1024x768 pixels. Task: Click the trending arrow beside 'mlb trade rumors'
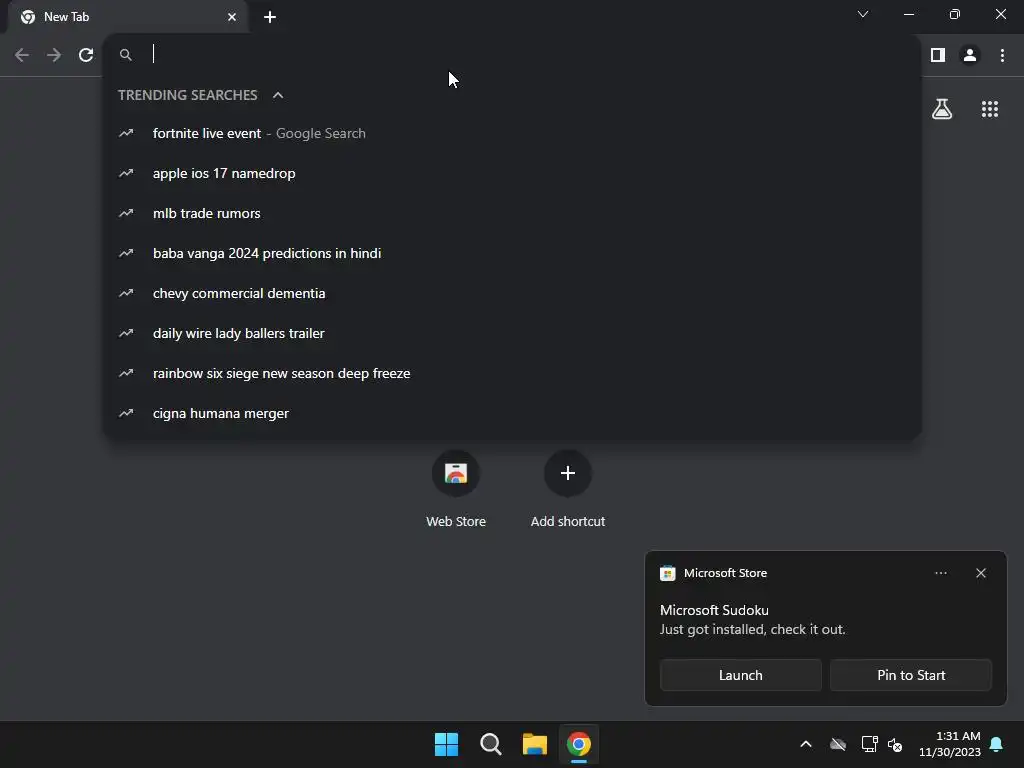[x=126, y=214]
